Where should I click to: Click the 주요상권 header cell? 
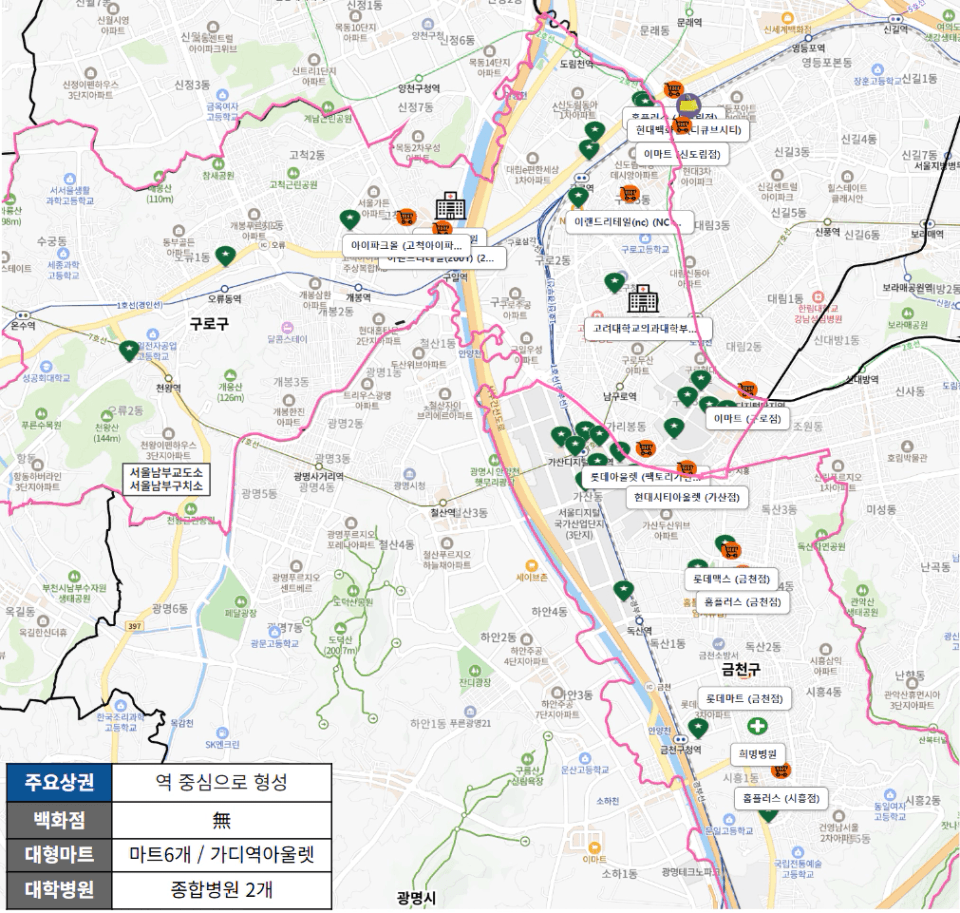[59, 782]
